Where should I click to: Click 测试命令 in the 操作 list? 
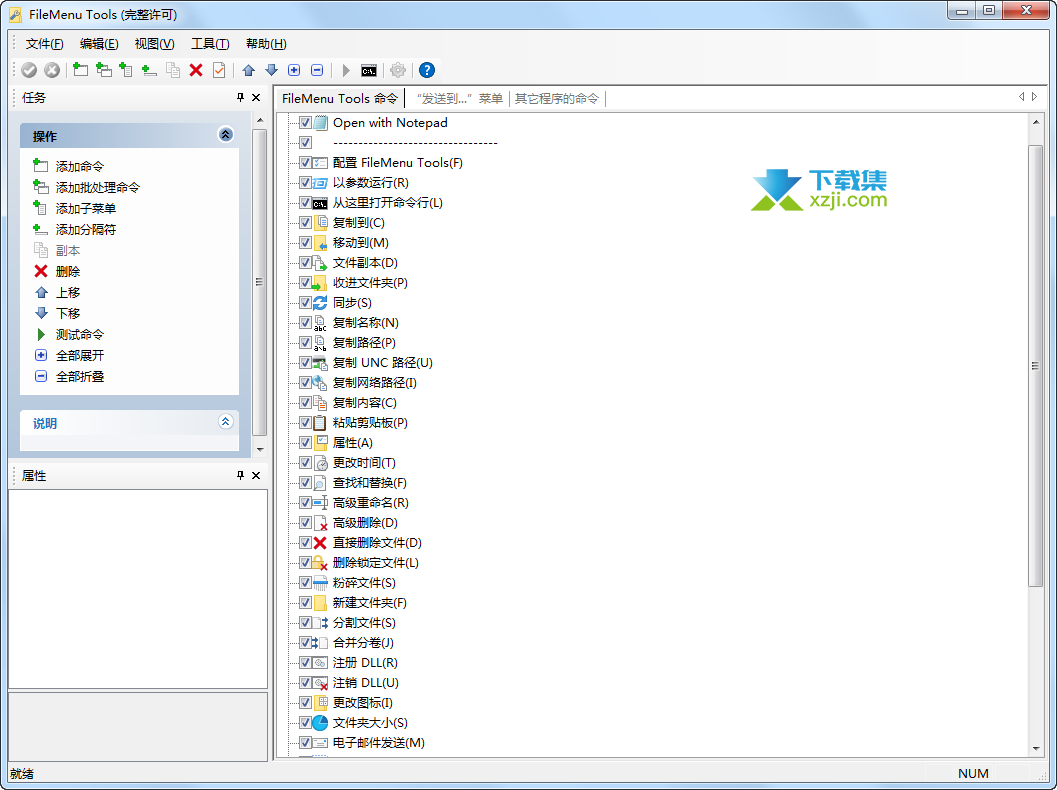pyautogui.click(x=80, y=334)
